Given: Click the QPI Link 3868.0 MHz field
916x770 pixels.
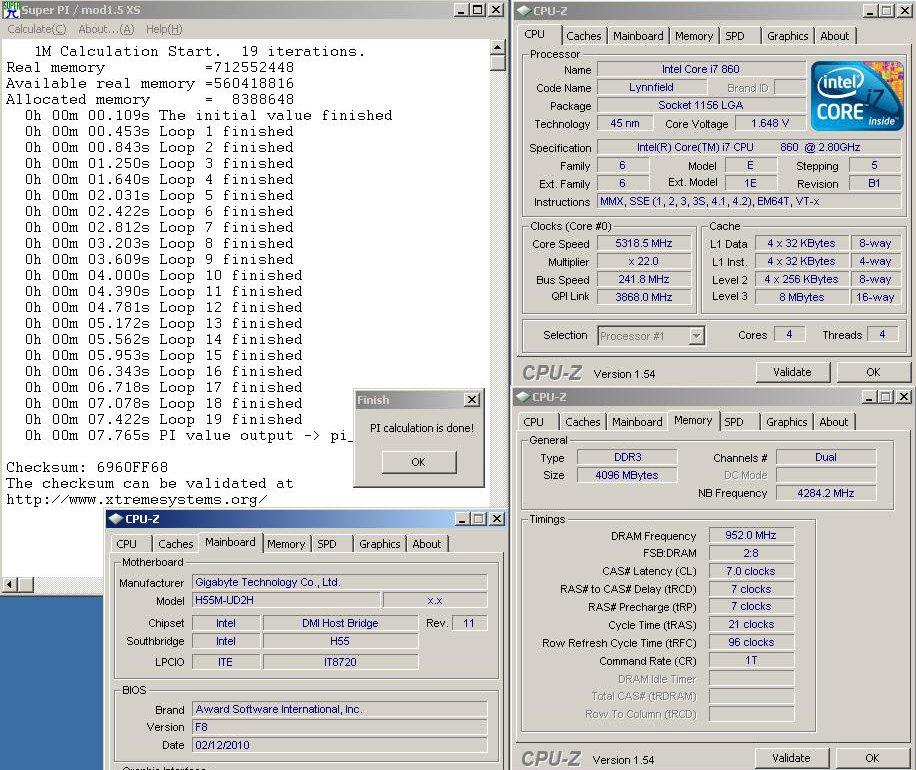Looking at the screenshot, I should [643, 297].
